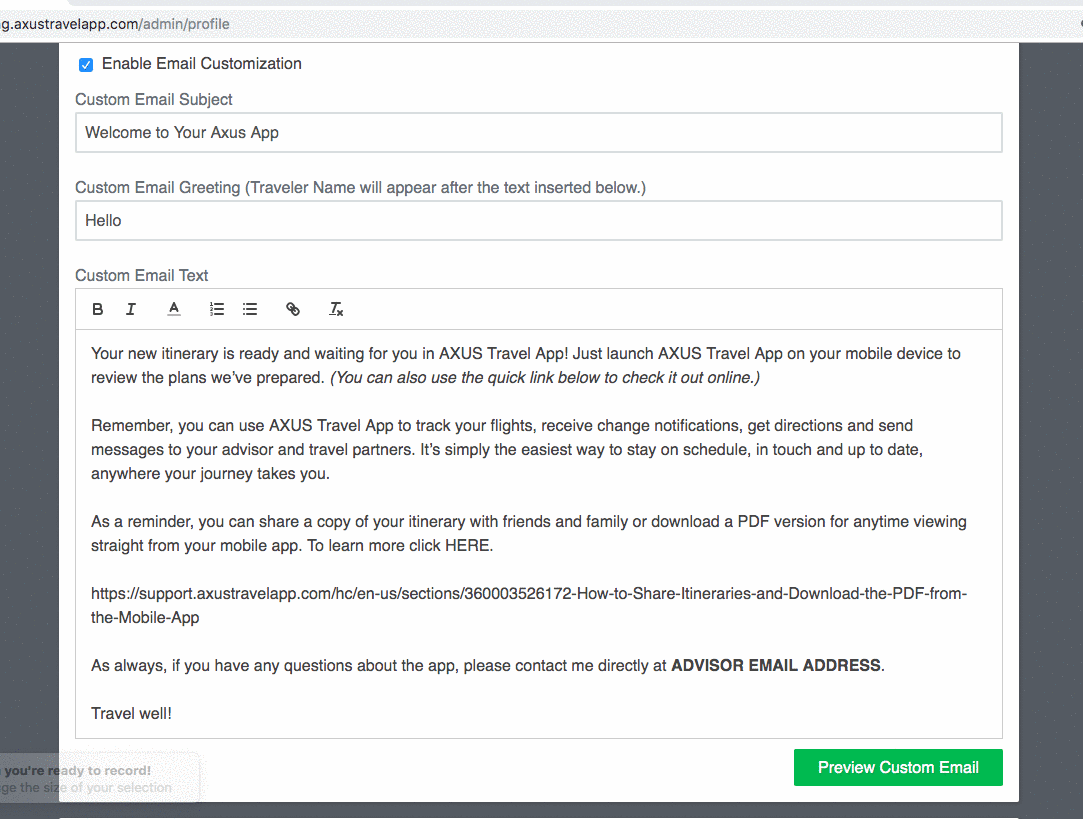Screen dimensions: 1083x819
Task: Click the browser address bar URL
Action: pos(115,24)
